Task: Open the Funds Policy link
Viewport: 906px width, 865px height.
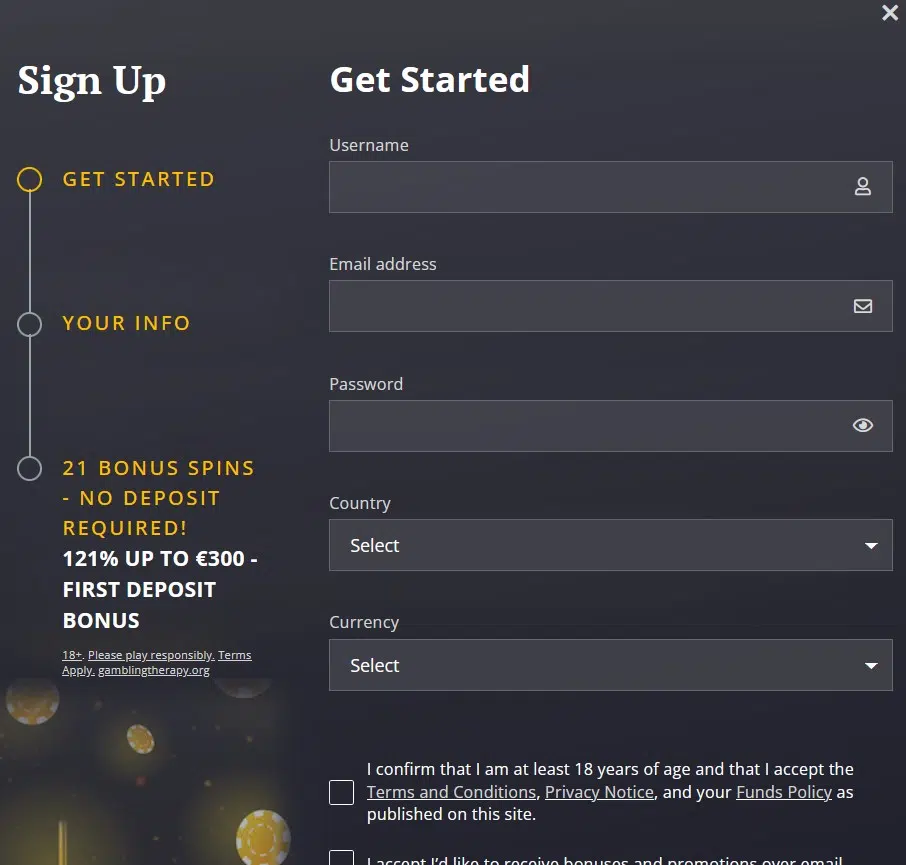Action: coord(784,792)
